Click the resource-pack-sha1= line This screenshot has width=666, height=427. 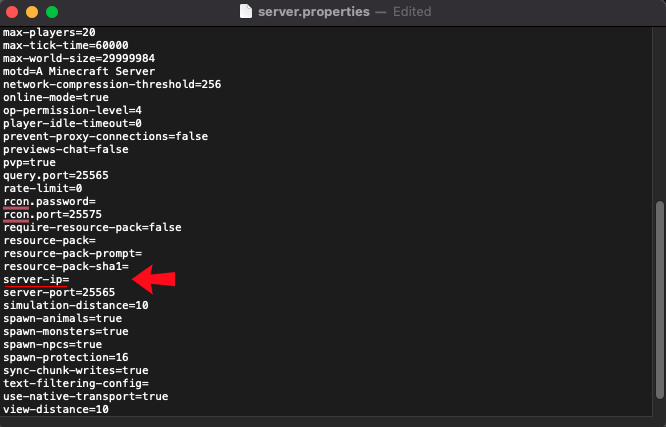pos(65,266)
